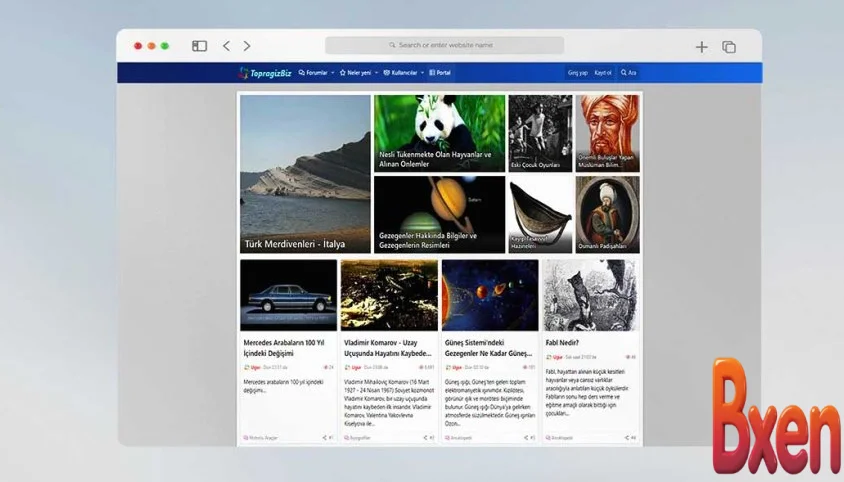The height and width of the screenshot is (482, 844).
Task: Click the share icon on Fabl Nedir card
Action: coord(626,437)
